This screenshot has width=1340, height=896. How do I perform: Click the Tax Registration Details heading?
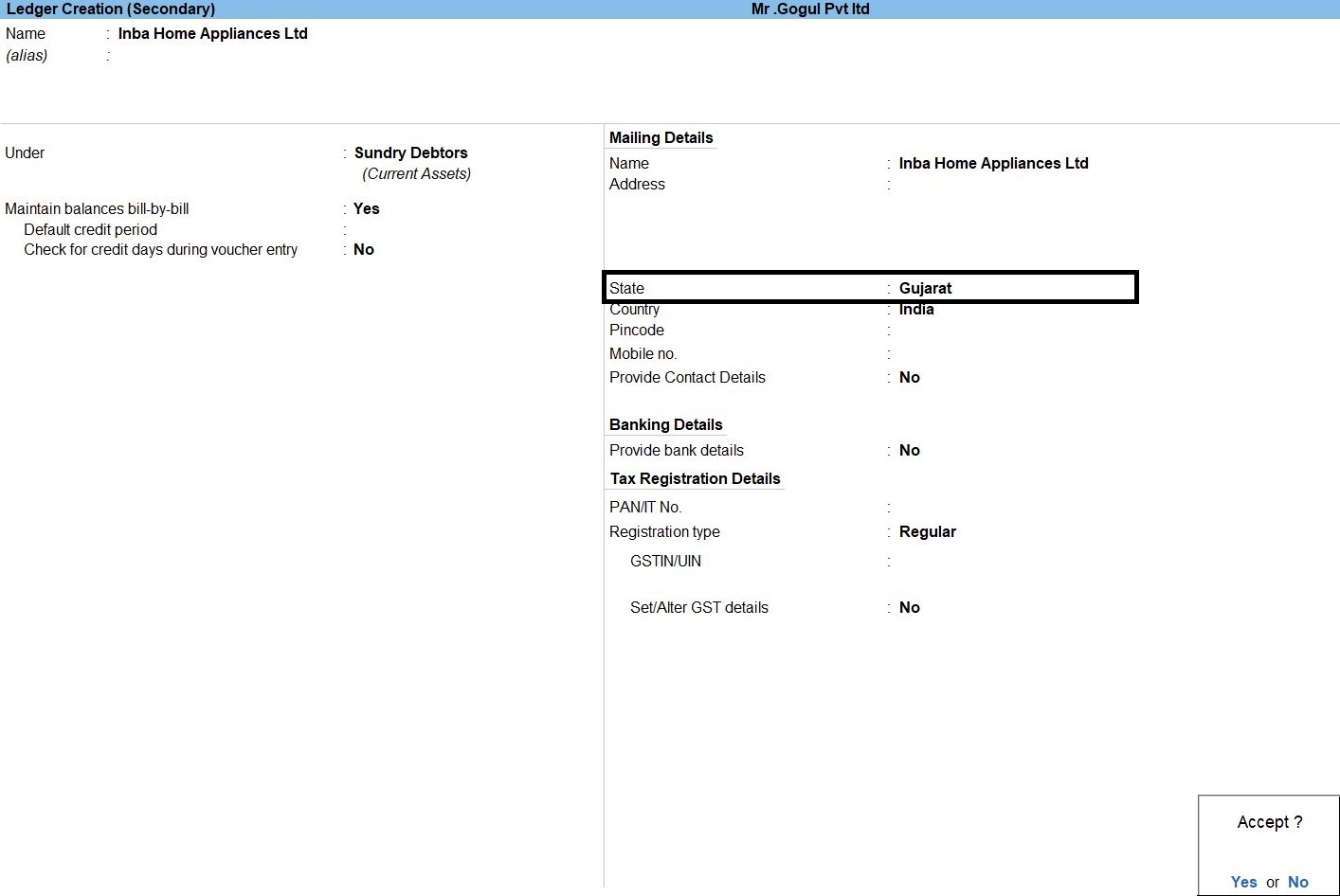click(695, 478)
